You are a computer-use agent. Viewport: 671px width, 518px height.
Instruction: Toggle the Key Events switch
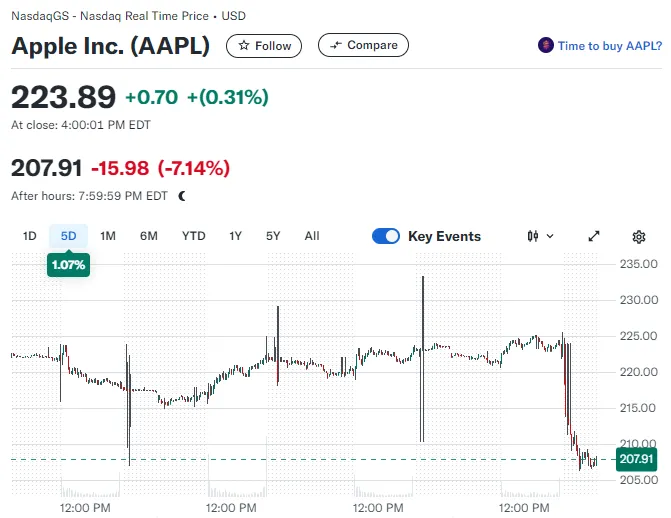tap(386, 237)
